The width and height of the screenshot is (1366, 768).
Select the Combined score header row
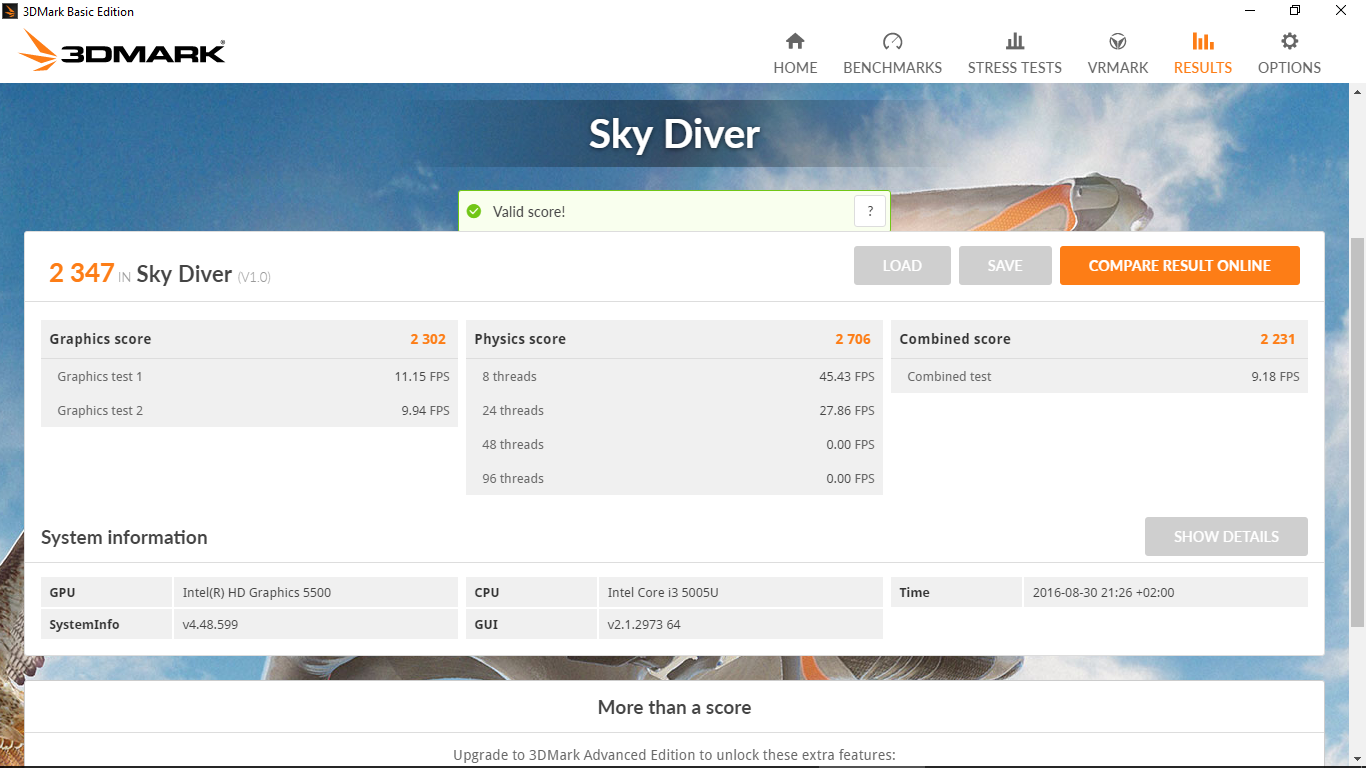click(1098, 339)
